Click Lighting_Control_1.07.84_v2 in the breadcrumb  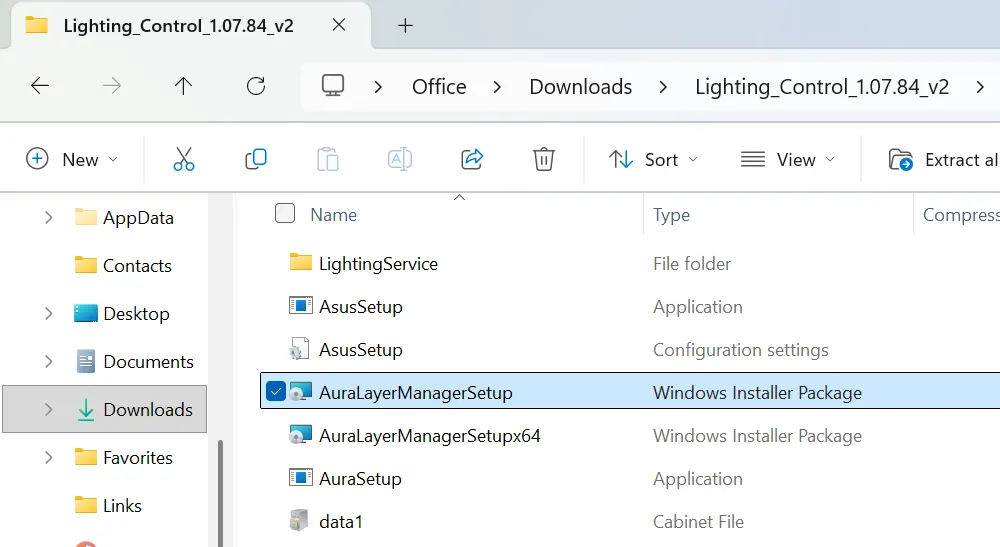[x=822, y=87]
